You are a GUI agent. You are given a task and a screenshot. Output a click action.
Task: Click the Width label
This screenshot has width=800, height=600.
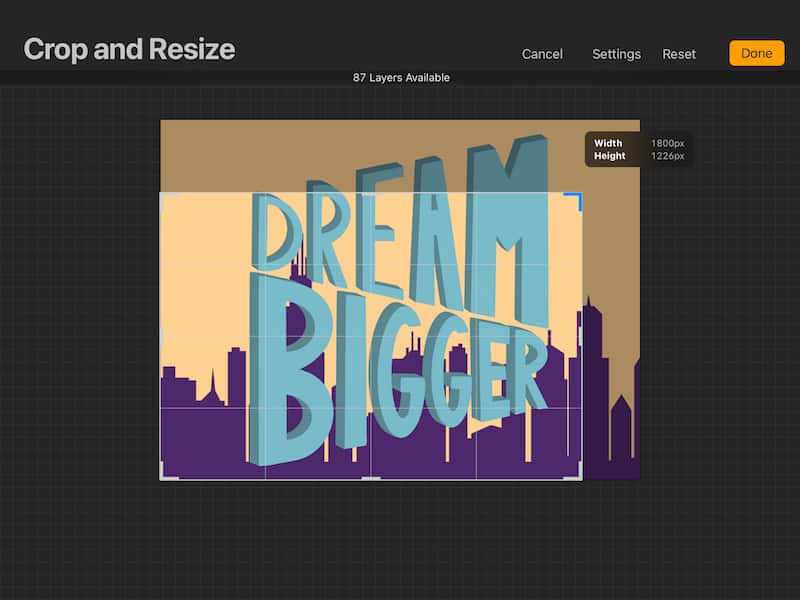pyautogui.click(x=608, y=143)
